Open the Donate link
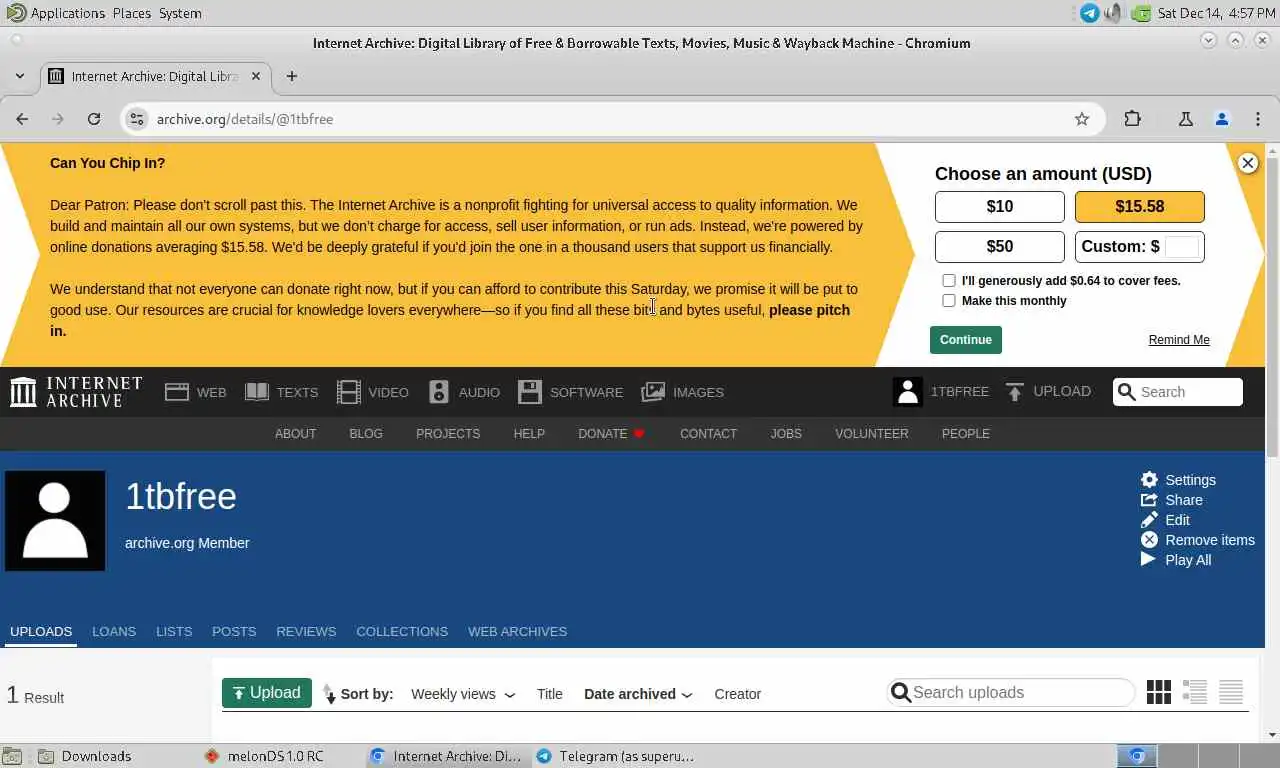 tap(611, 434)
